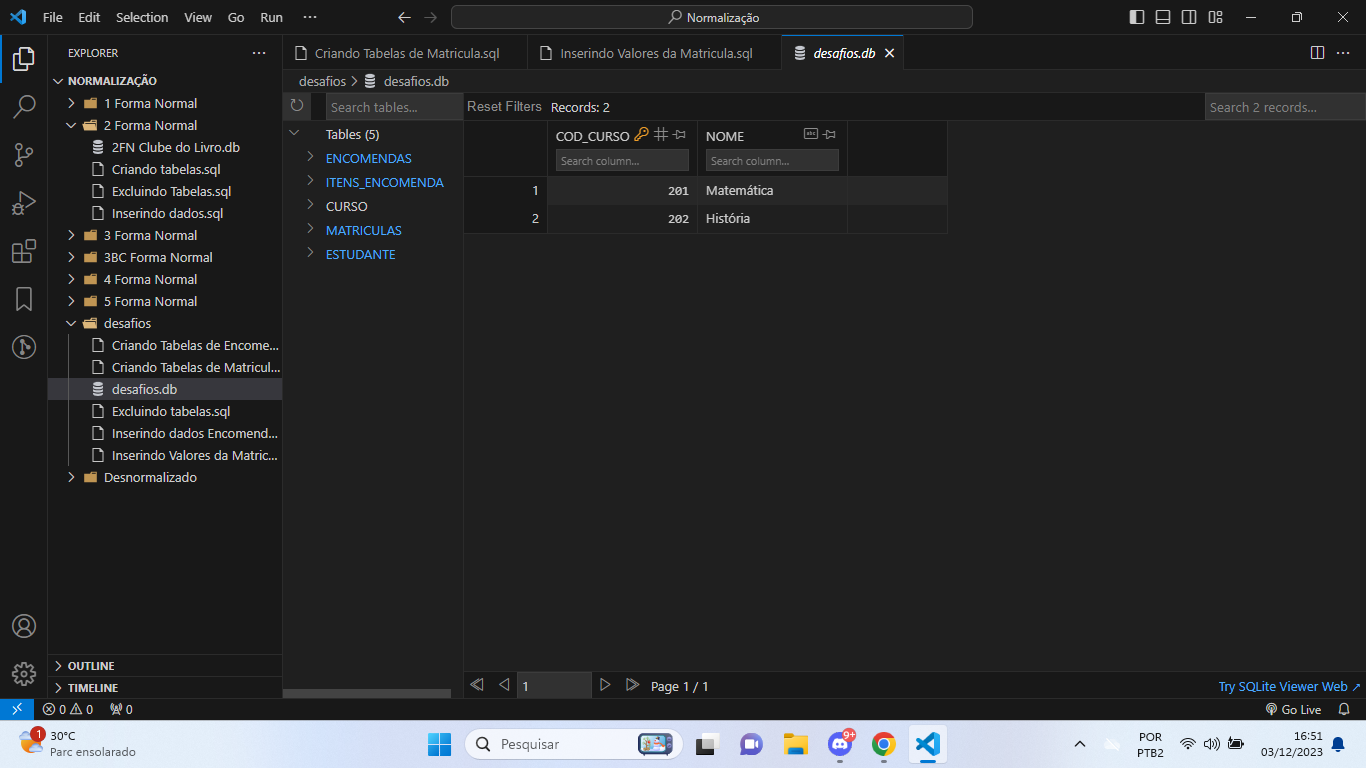Open the overflow menu ellipsis in menu bar
This screenshot has width=1366, height=768.
pos(309,17)
